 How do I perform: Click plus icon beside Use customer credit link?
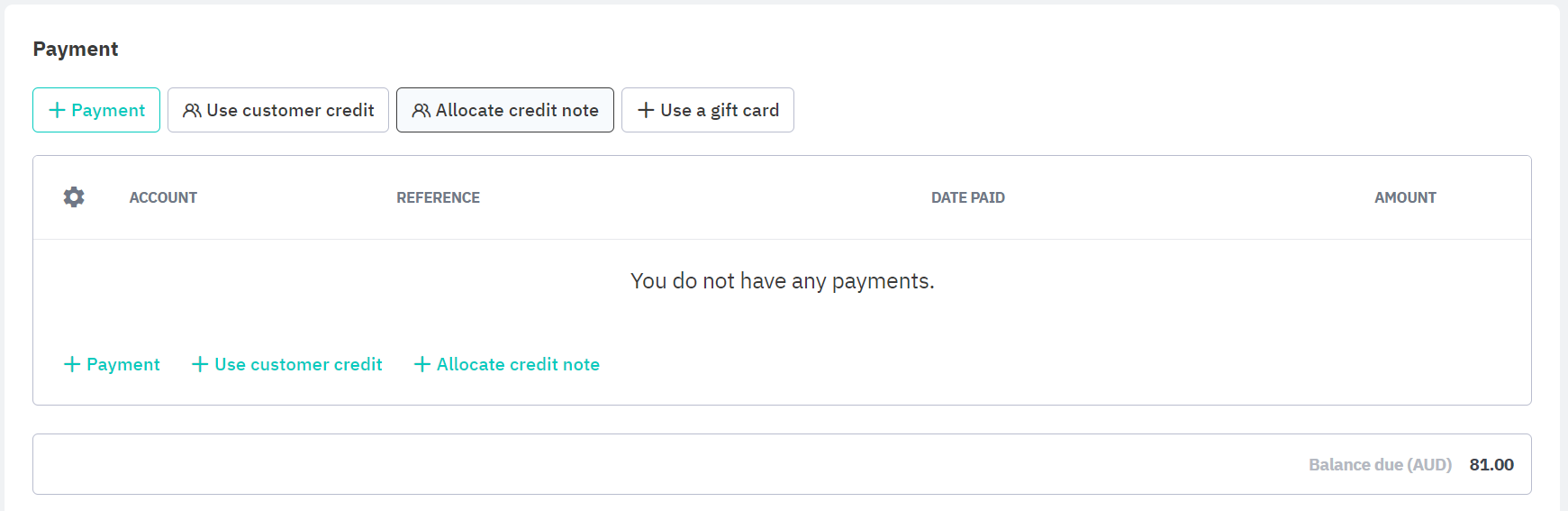(200, 364)
